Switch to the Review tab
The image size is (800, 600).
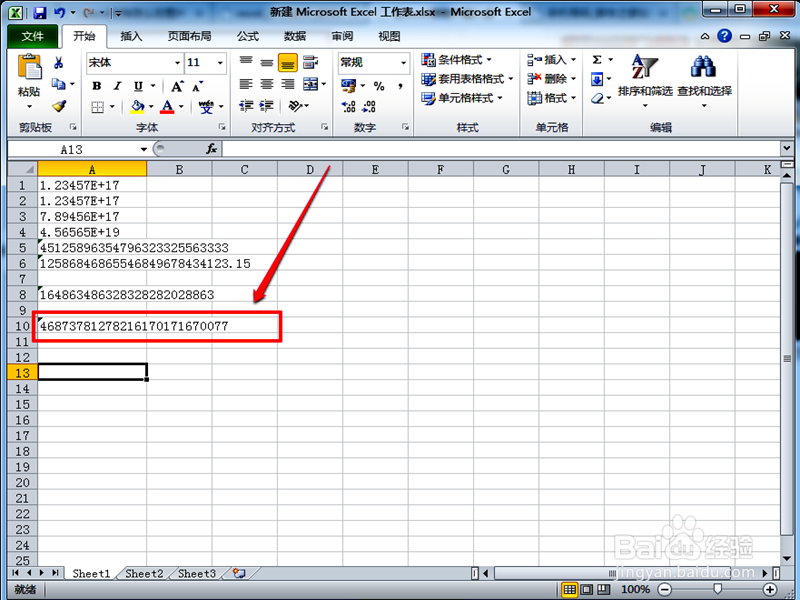(342, 36)
